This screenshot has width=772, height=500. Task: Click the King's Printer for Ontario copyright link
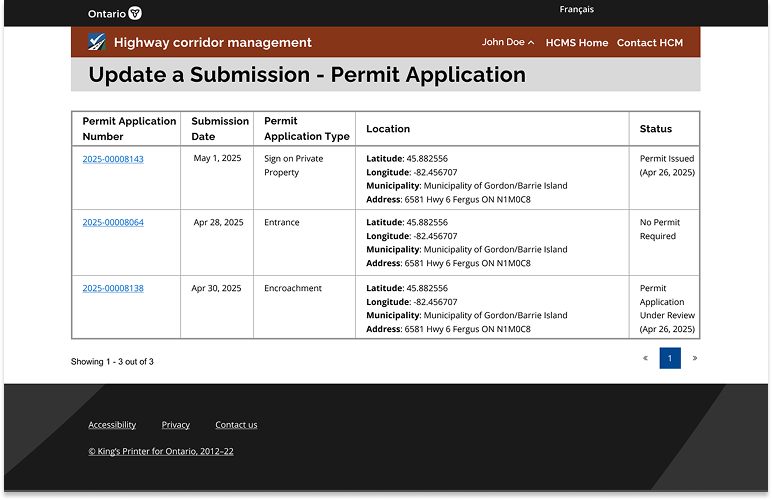(161, 451)
